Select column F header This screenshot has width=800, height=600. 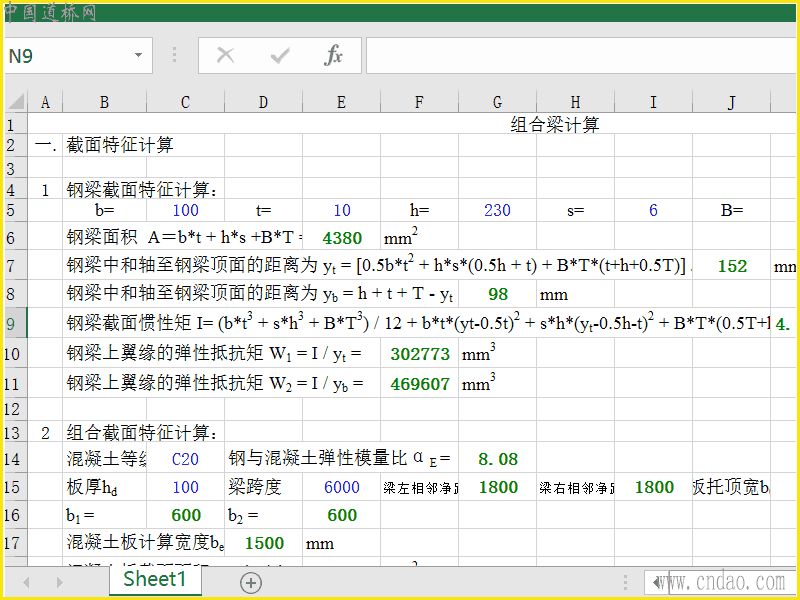tap(419, 102)
